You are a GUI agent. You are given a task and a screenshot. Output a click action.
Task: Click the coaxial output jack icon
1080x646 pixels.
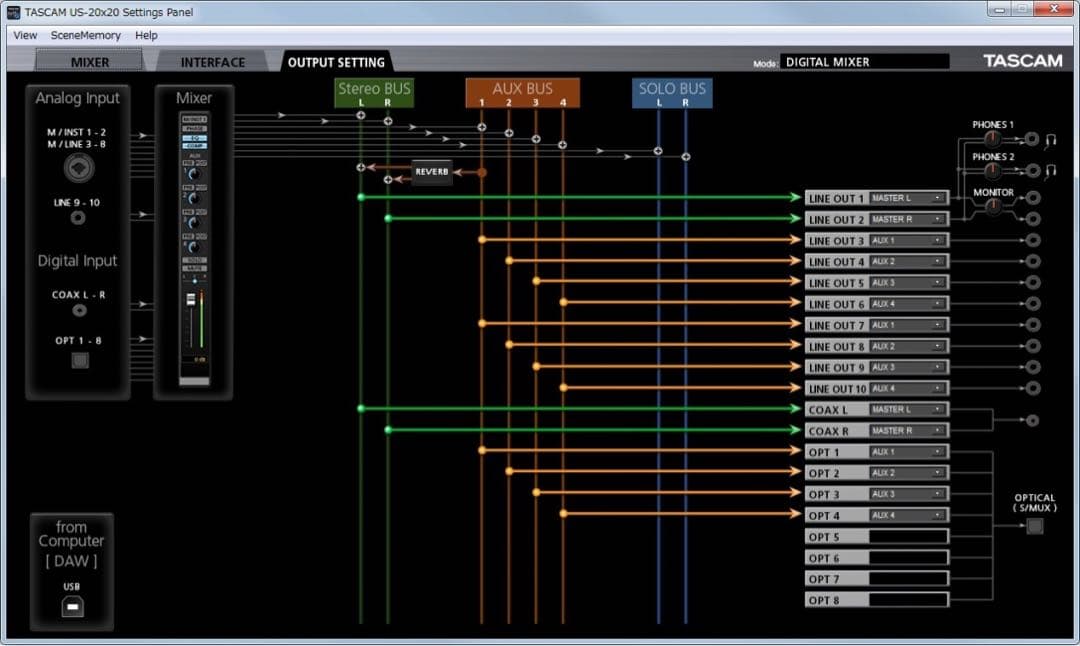(x=1032, y=420)
